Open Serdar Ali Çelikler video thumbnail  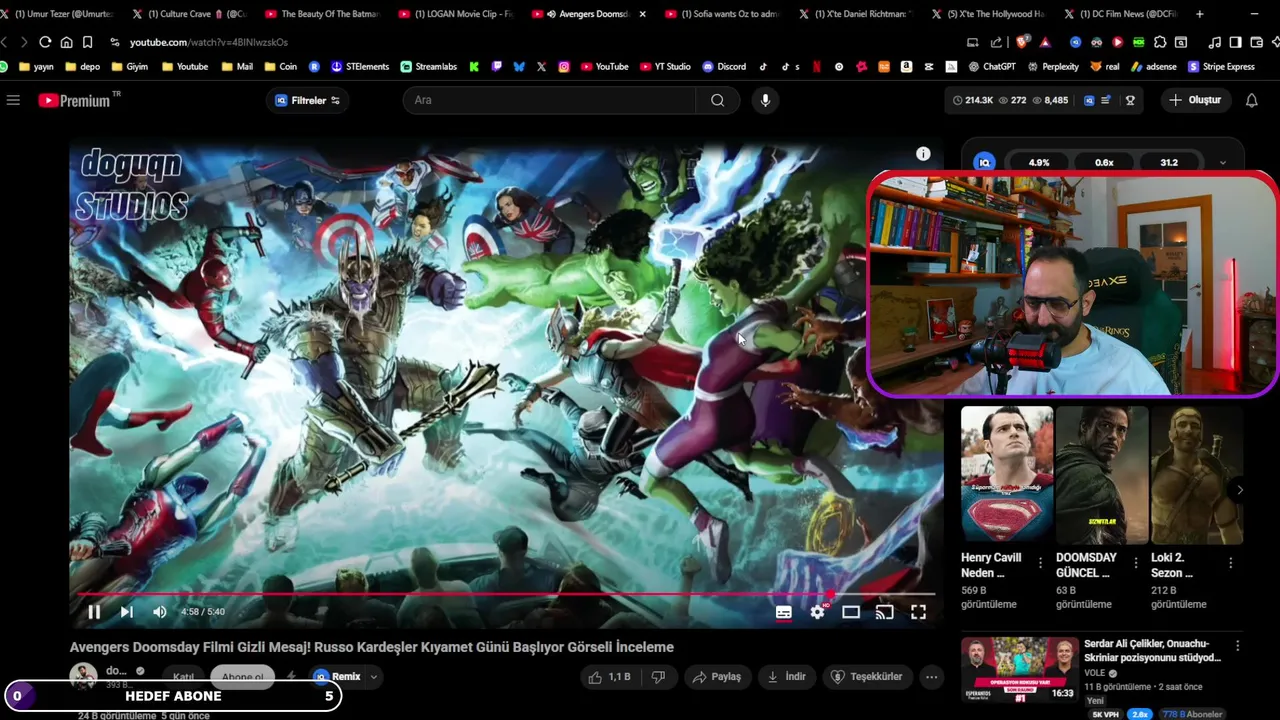[x=1020, y=670]
